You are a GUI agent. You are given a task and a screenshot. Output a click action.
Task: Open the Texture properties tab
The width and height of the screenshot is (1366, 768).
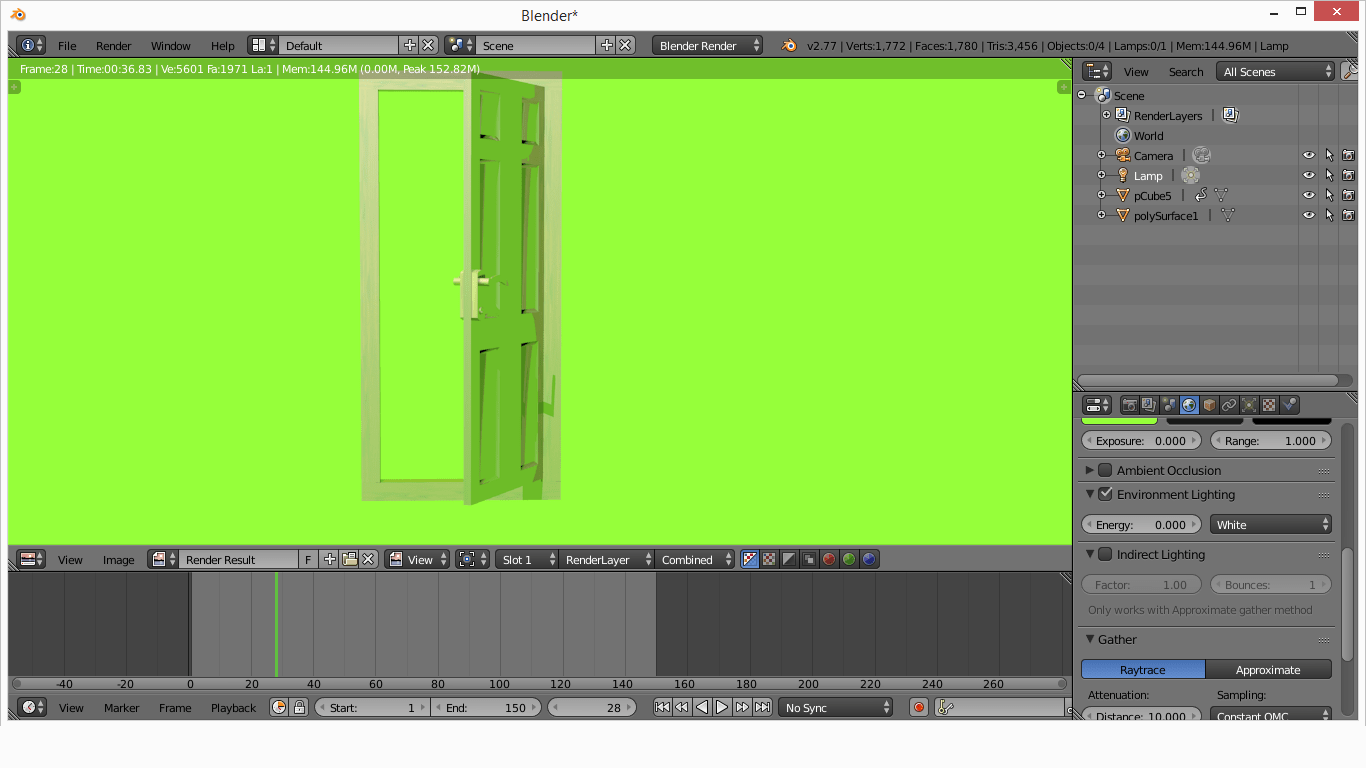(x=1269, y=405)
